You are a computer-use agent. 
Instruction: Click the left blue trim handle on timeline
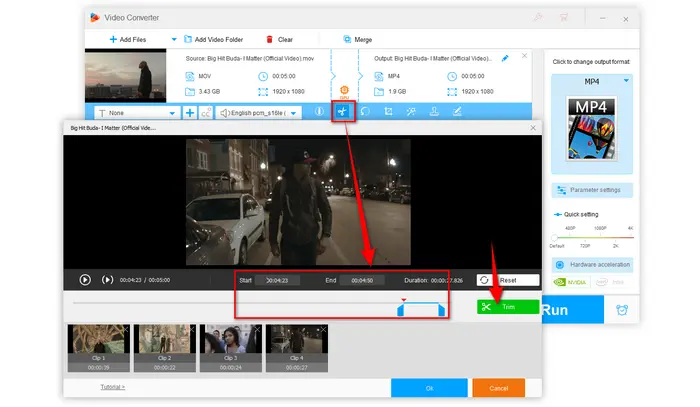coord(400,309)
